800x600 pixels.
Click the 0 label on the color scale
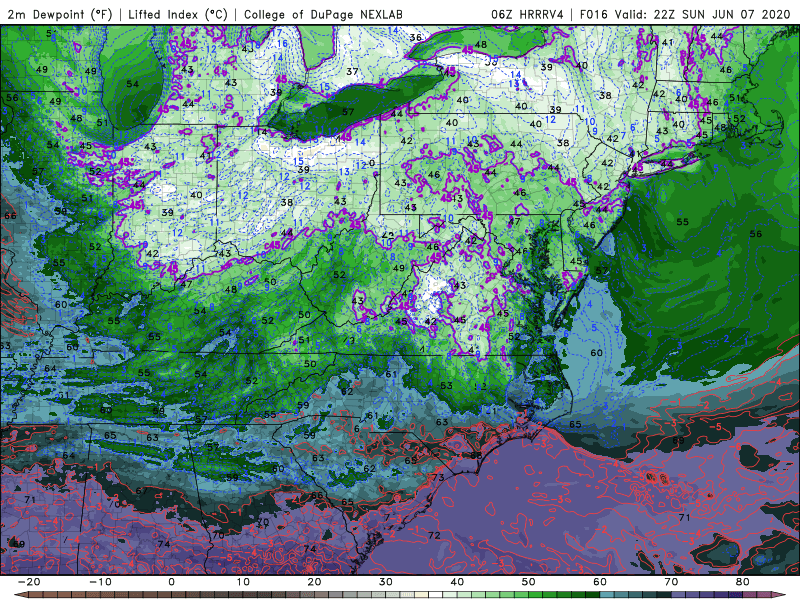point(171,582)
